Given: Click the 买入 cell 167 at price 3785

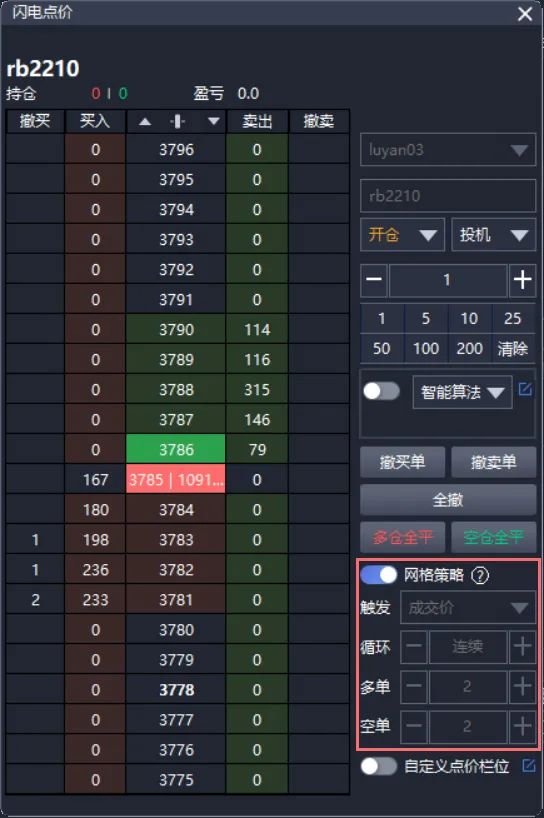Looking at the screenshot, I should click(x=95, y=479).
